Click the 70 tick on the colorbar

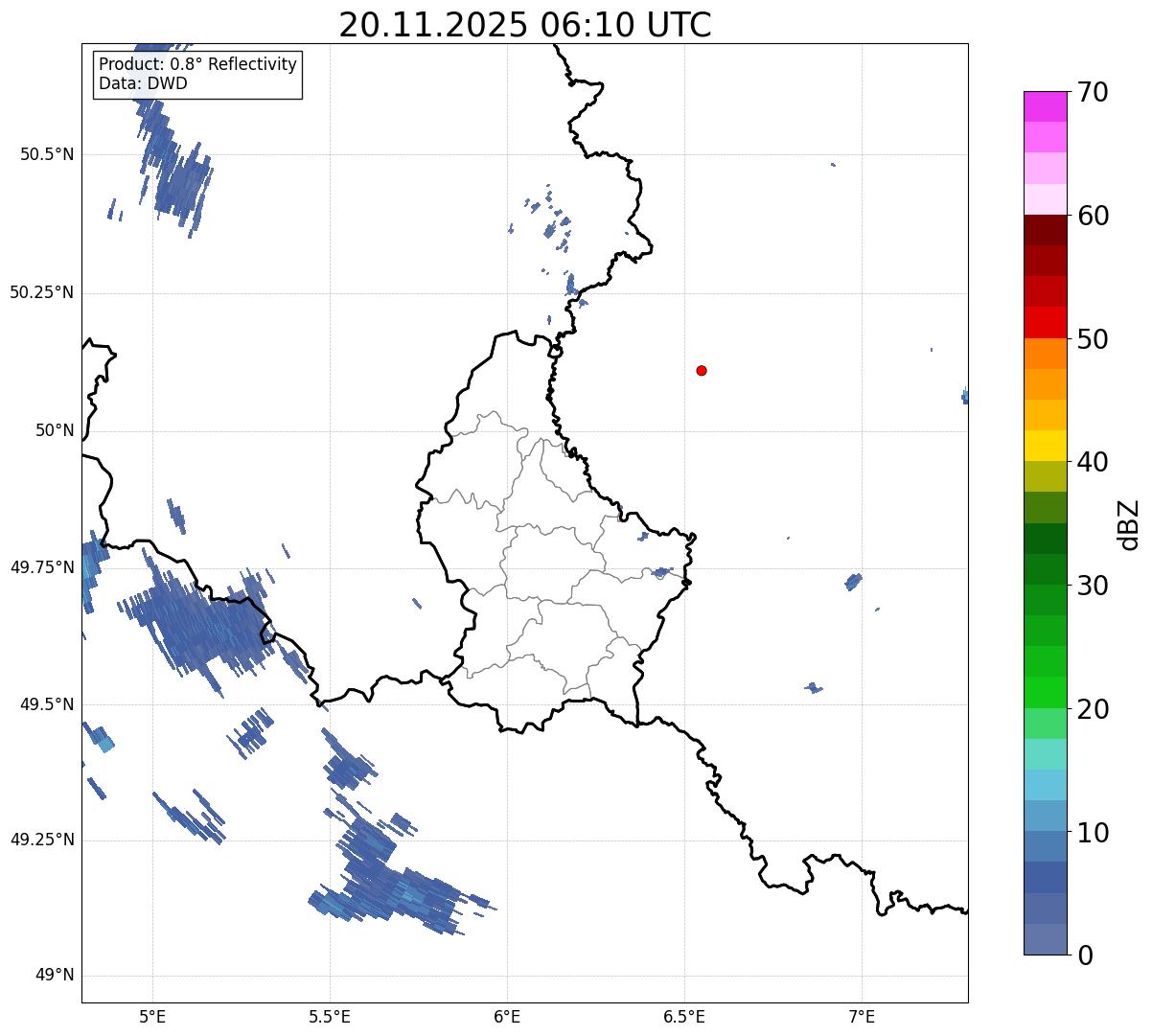click(1093, 92)
